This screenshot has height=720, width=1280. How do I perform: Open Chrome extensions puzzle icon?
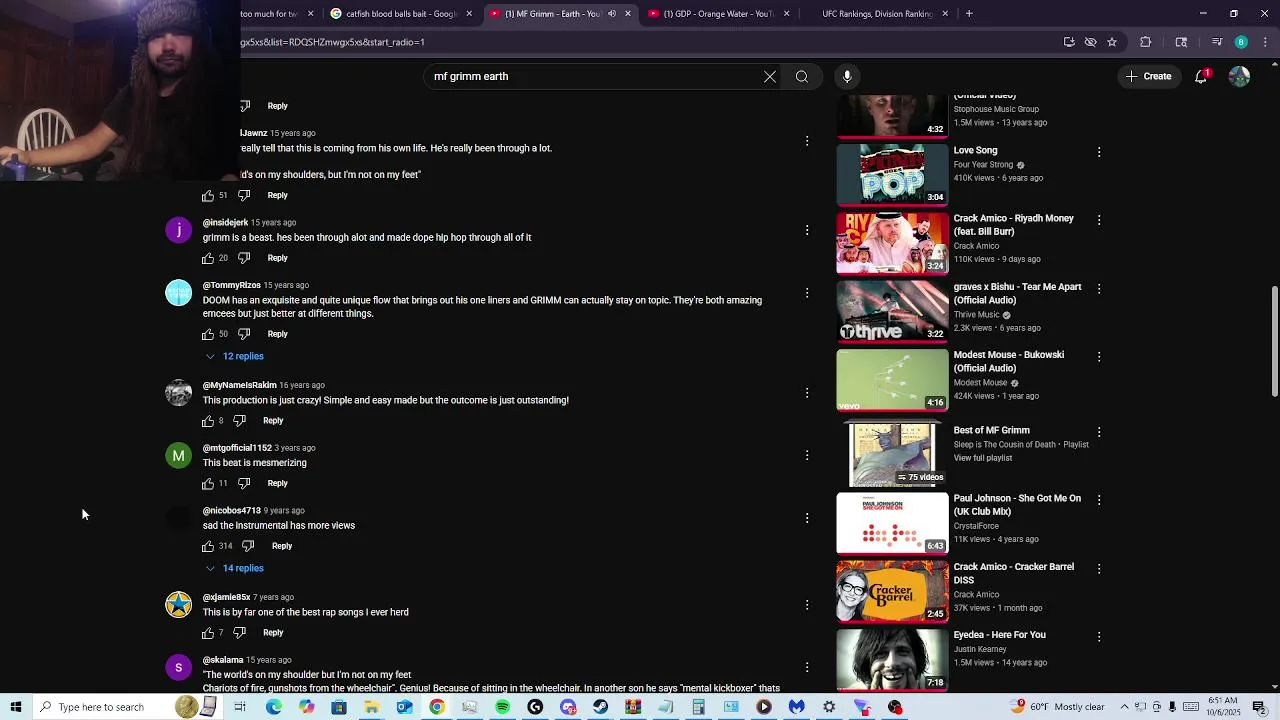[1146, 42]
